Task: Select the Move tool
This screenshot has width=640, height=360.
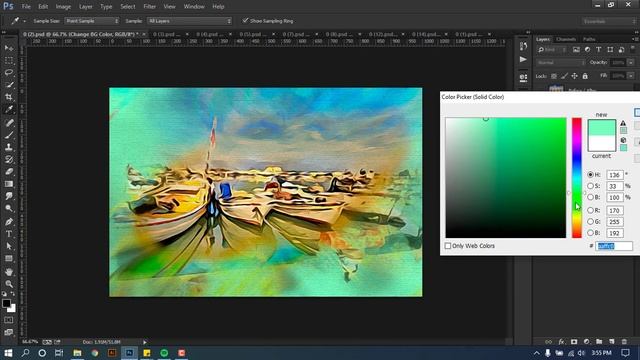Action: pyautogui.click(x=9, y=48)
